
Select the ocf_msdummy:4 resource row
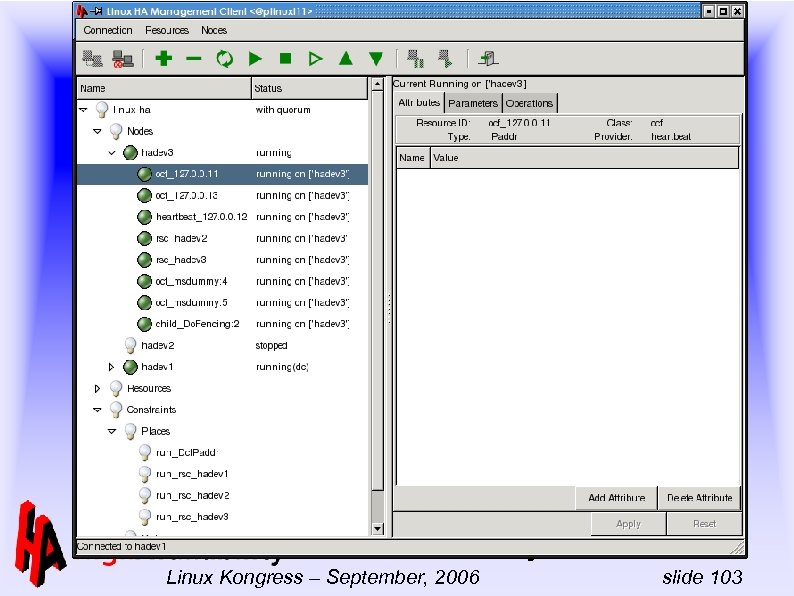click(222, 281)
